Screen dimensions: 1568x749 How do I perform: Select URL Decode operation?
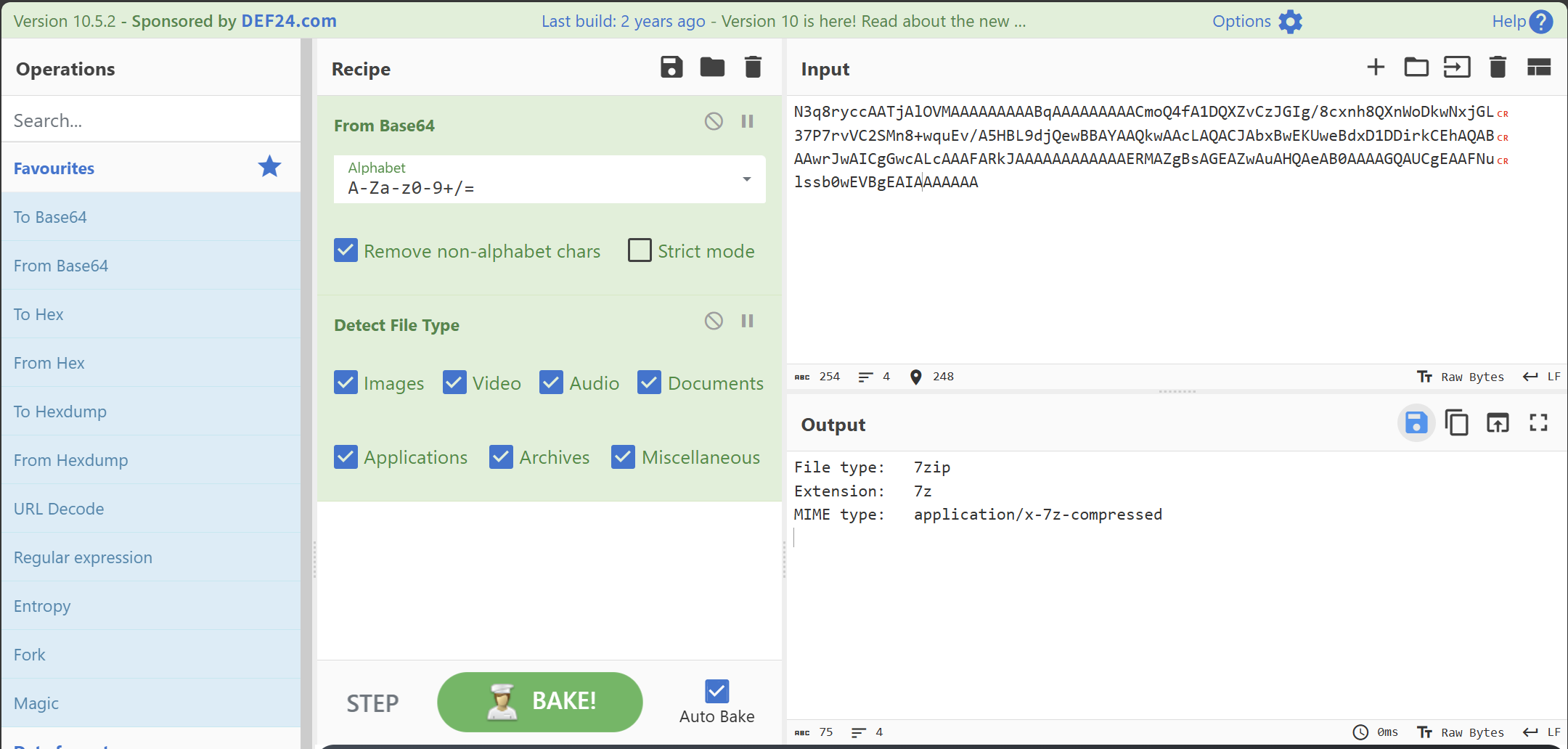point(150,509)
